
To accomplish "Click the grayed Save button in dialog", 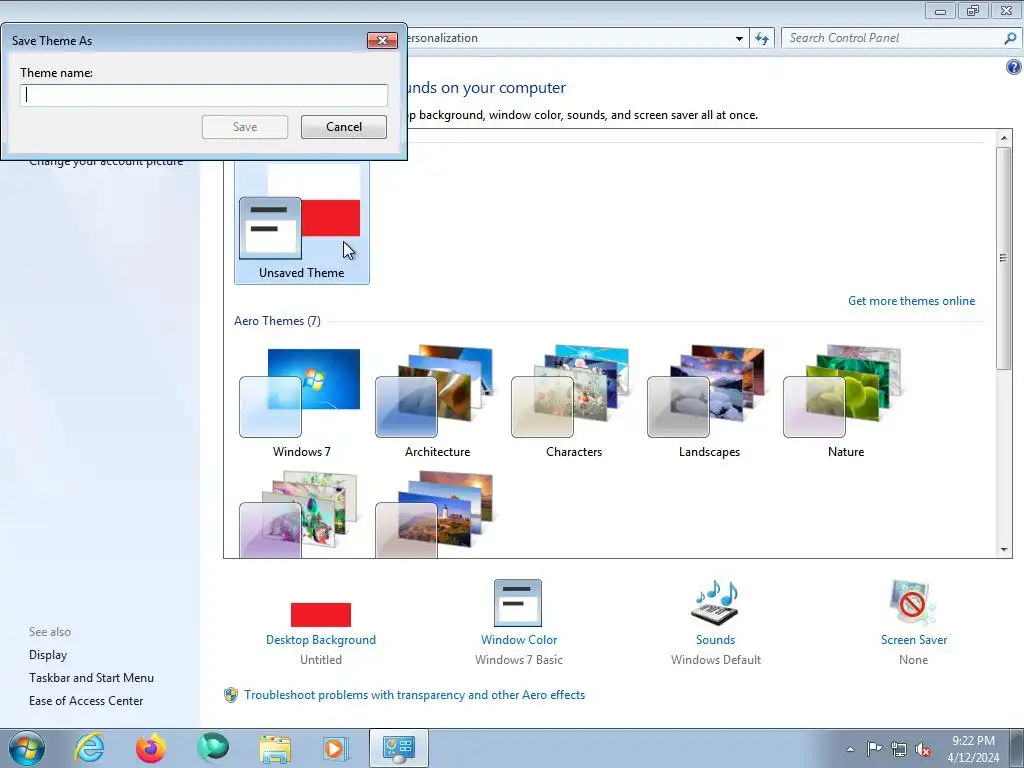I will tap(245, 127).
